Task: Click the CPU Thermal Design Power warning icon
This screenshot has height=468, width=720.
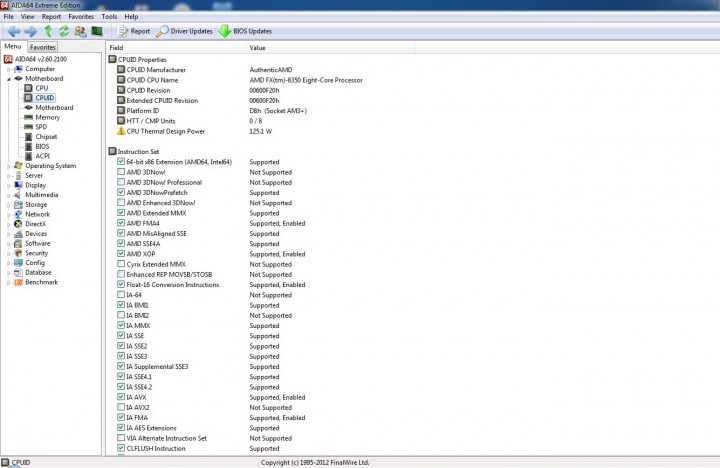Action: [121, 131]
